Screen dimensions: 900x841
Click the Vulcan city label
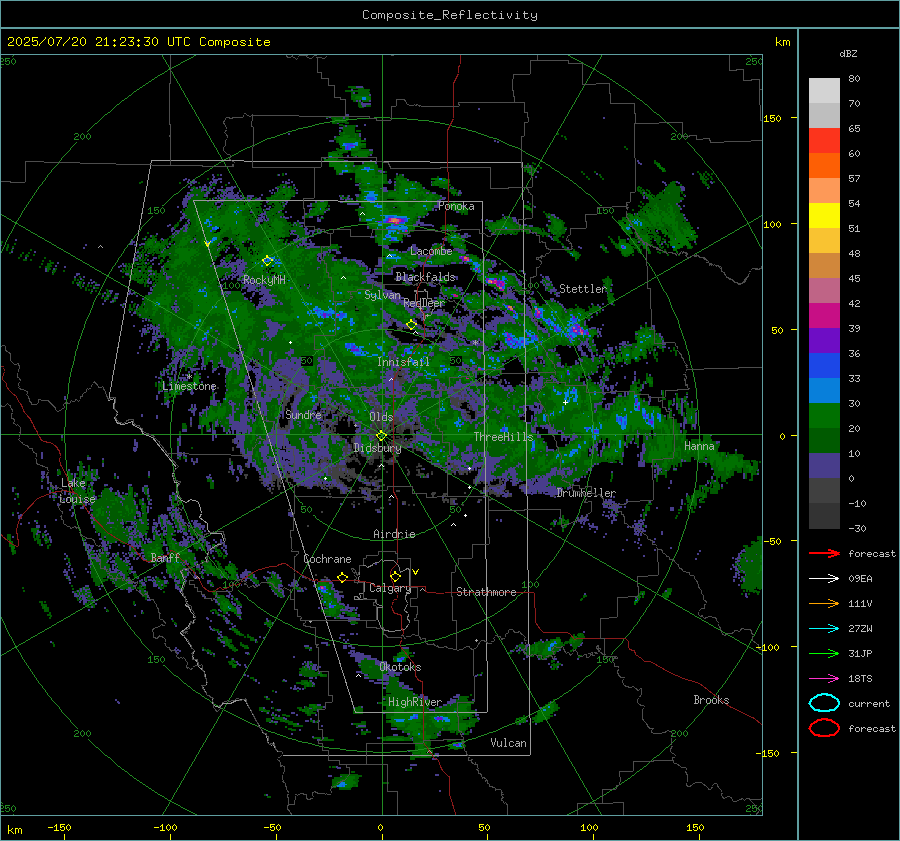pos(509,743)
